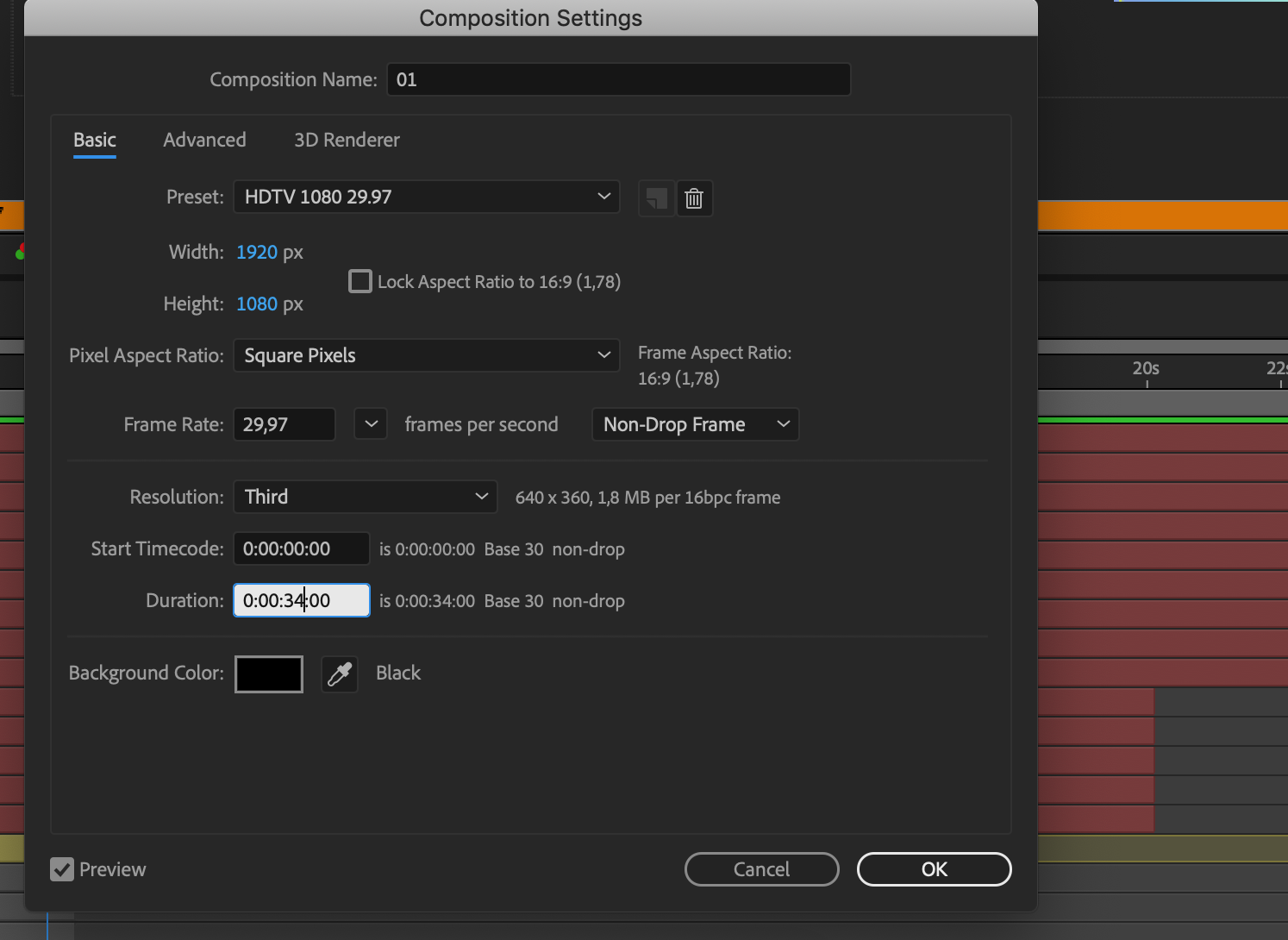Expand the Resolution dropdown set to Third
Screen dimensions: 1288x940
tap(365, 497)
